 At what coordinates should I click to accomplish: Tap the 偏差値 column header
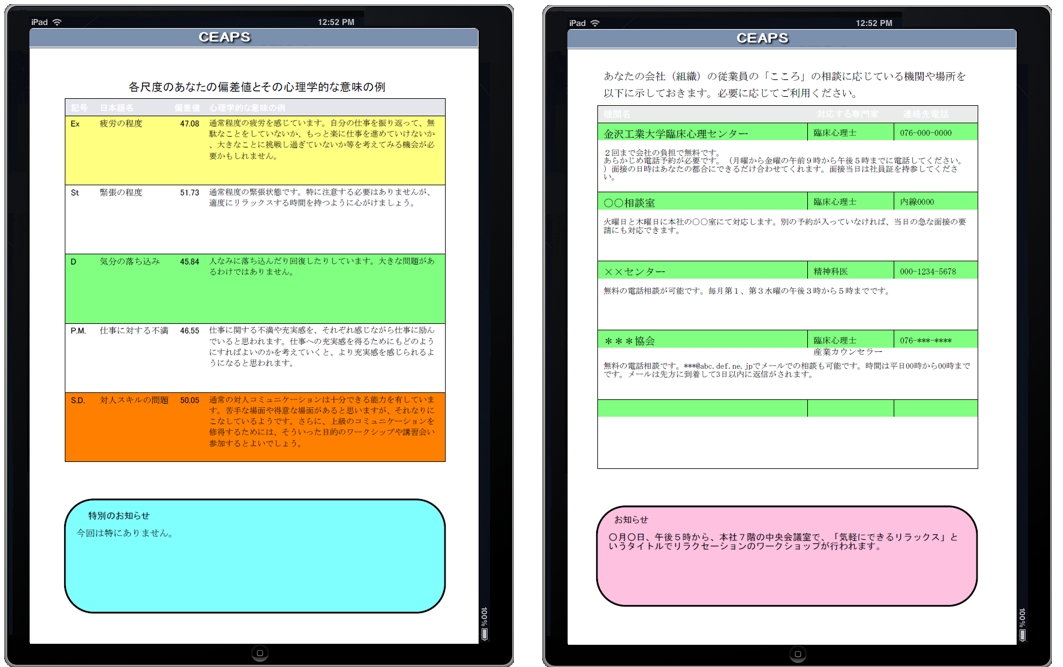coord(187,107)
